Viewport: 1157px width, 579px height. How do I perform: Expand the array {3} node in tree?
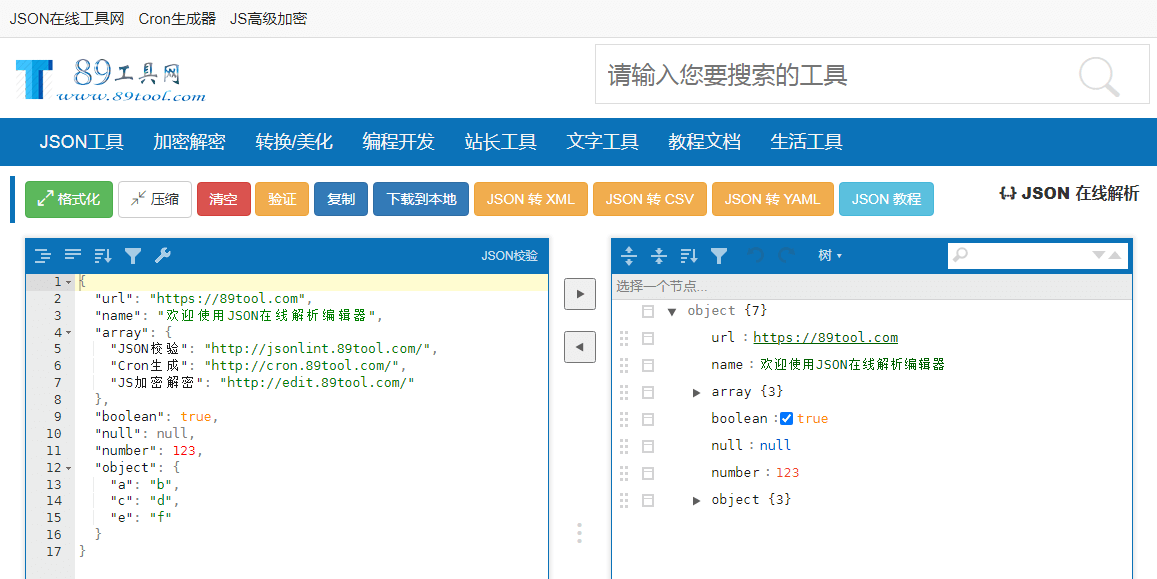click(x=697, y=392)
